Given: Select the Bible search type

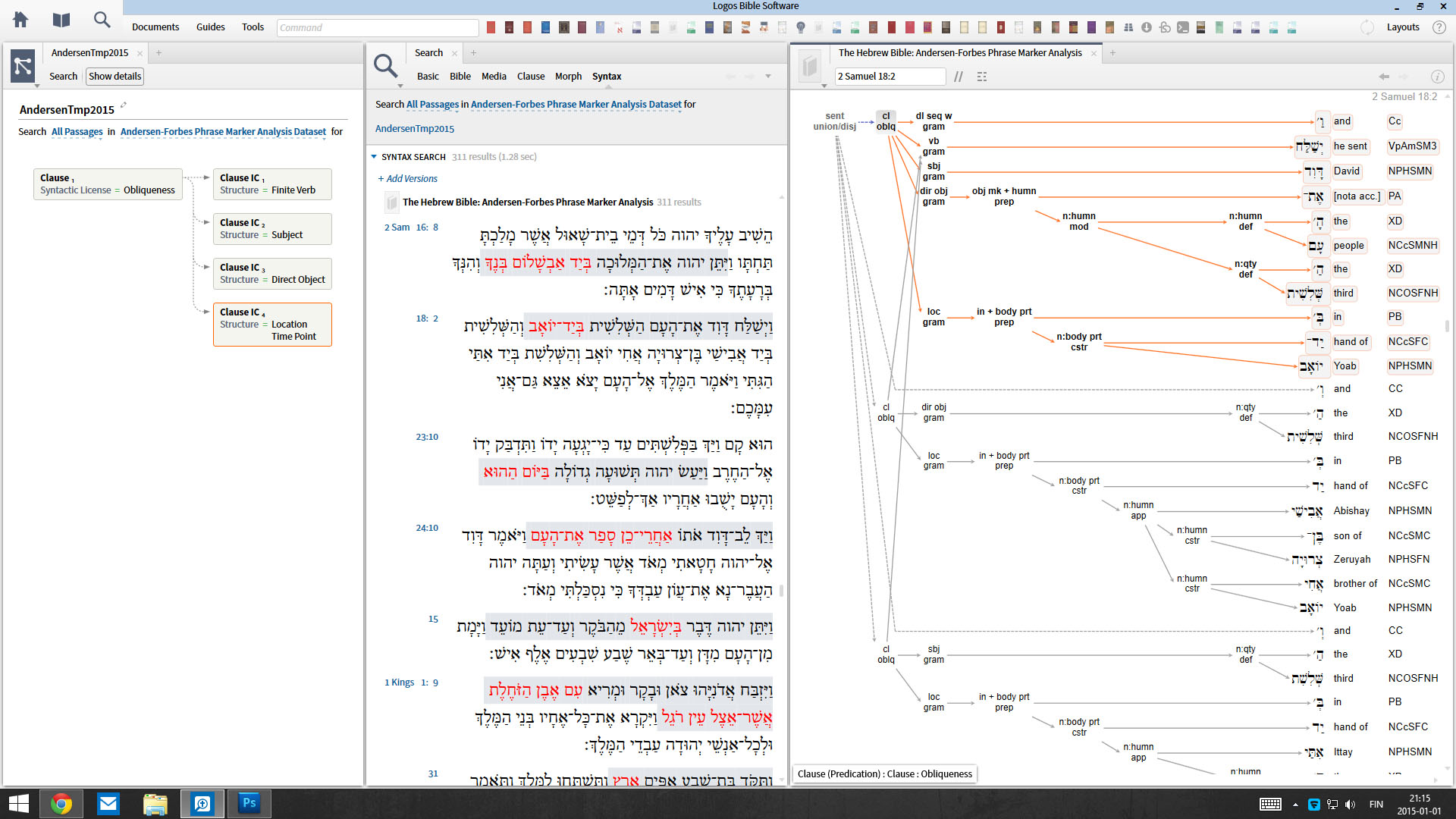Looking at the screenshot, I should 460,77.
